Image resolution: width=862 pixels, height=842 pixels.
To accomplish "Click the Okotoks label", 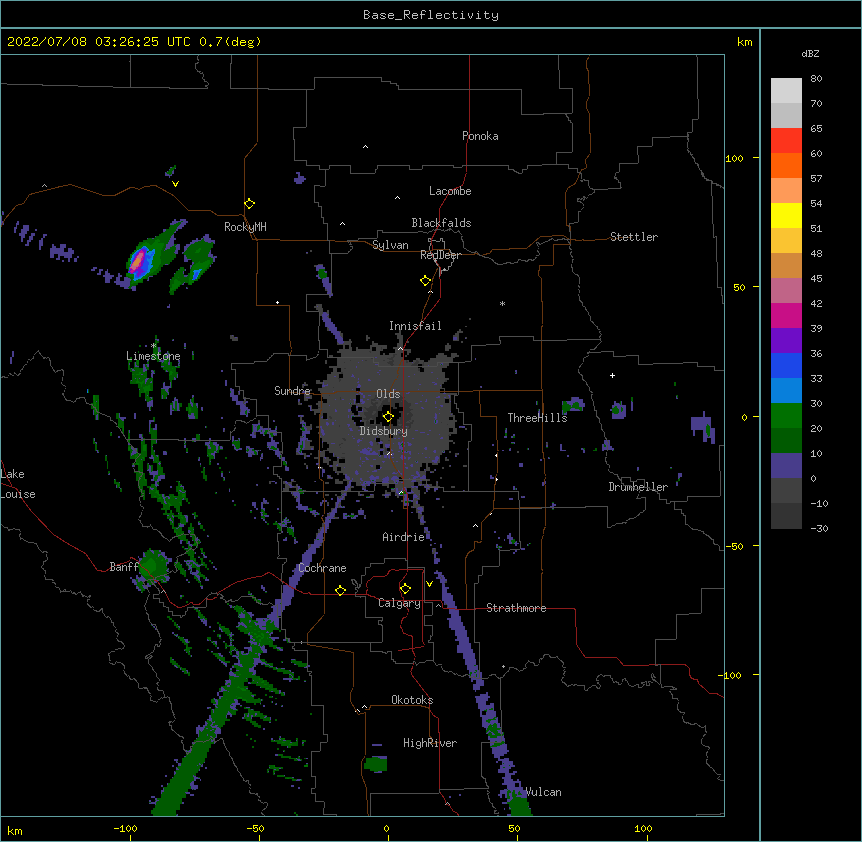I will click(412, 700).
